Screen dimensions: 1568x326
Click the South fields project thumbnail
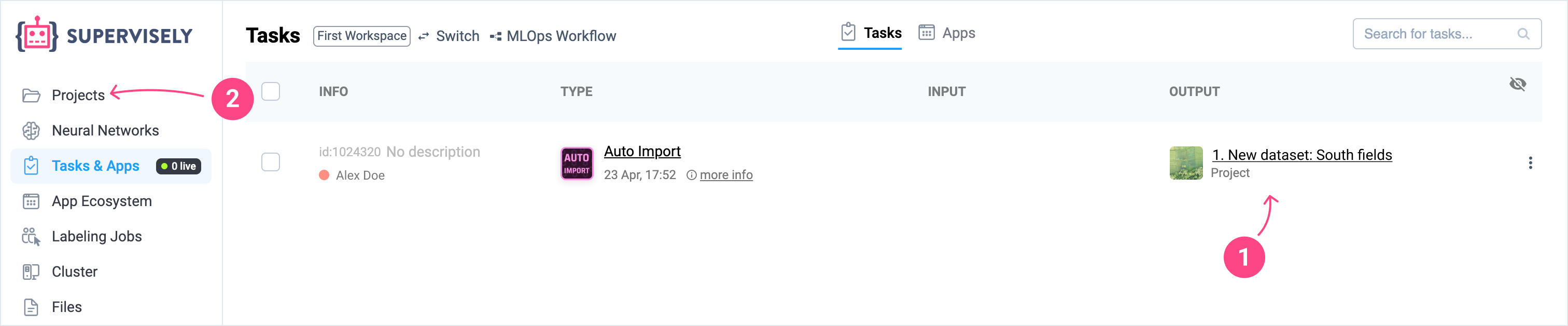(x=1186, y=162)
